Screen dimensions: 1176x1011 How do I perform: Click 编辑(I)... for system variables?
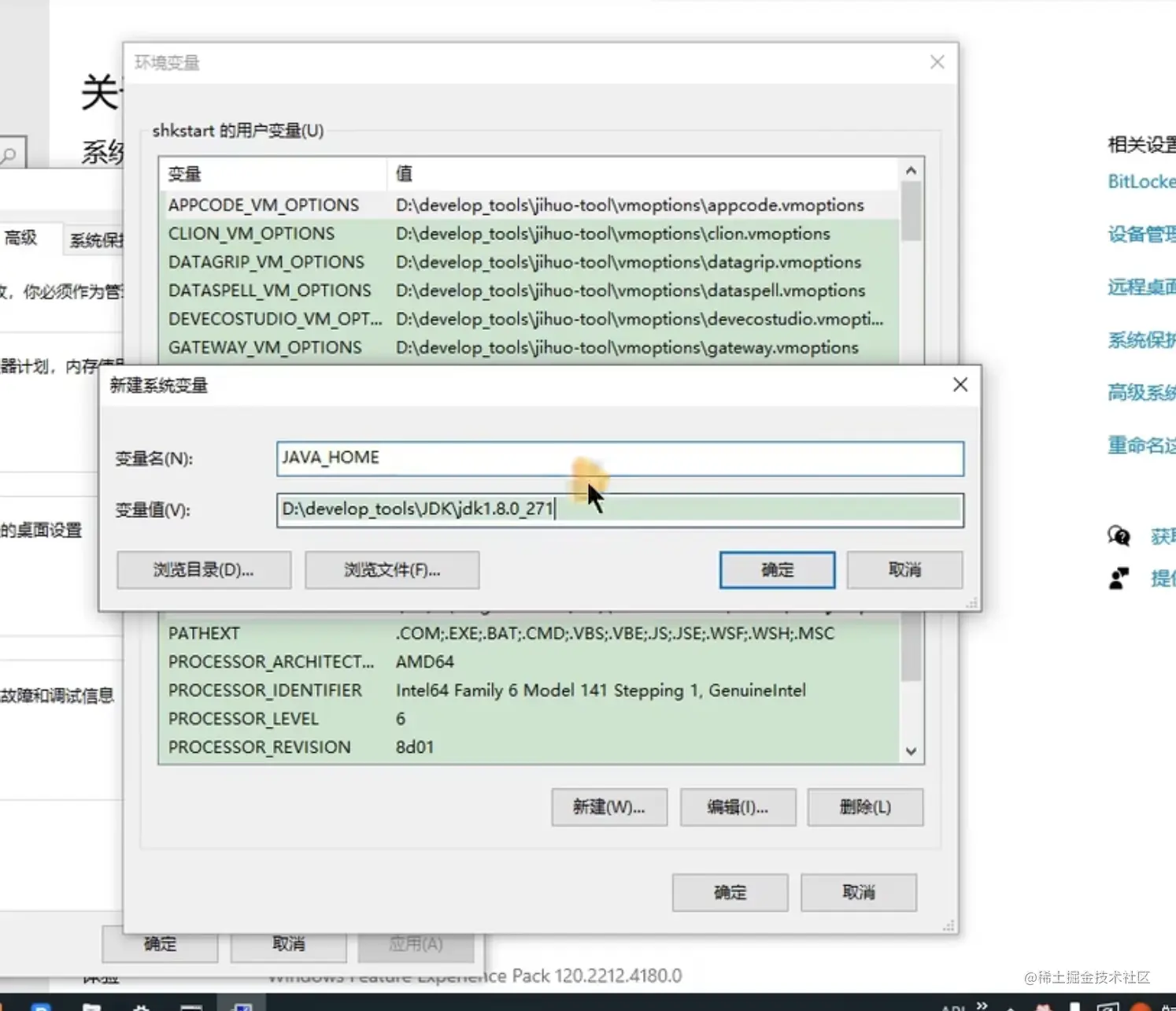tap(738, 807)
